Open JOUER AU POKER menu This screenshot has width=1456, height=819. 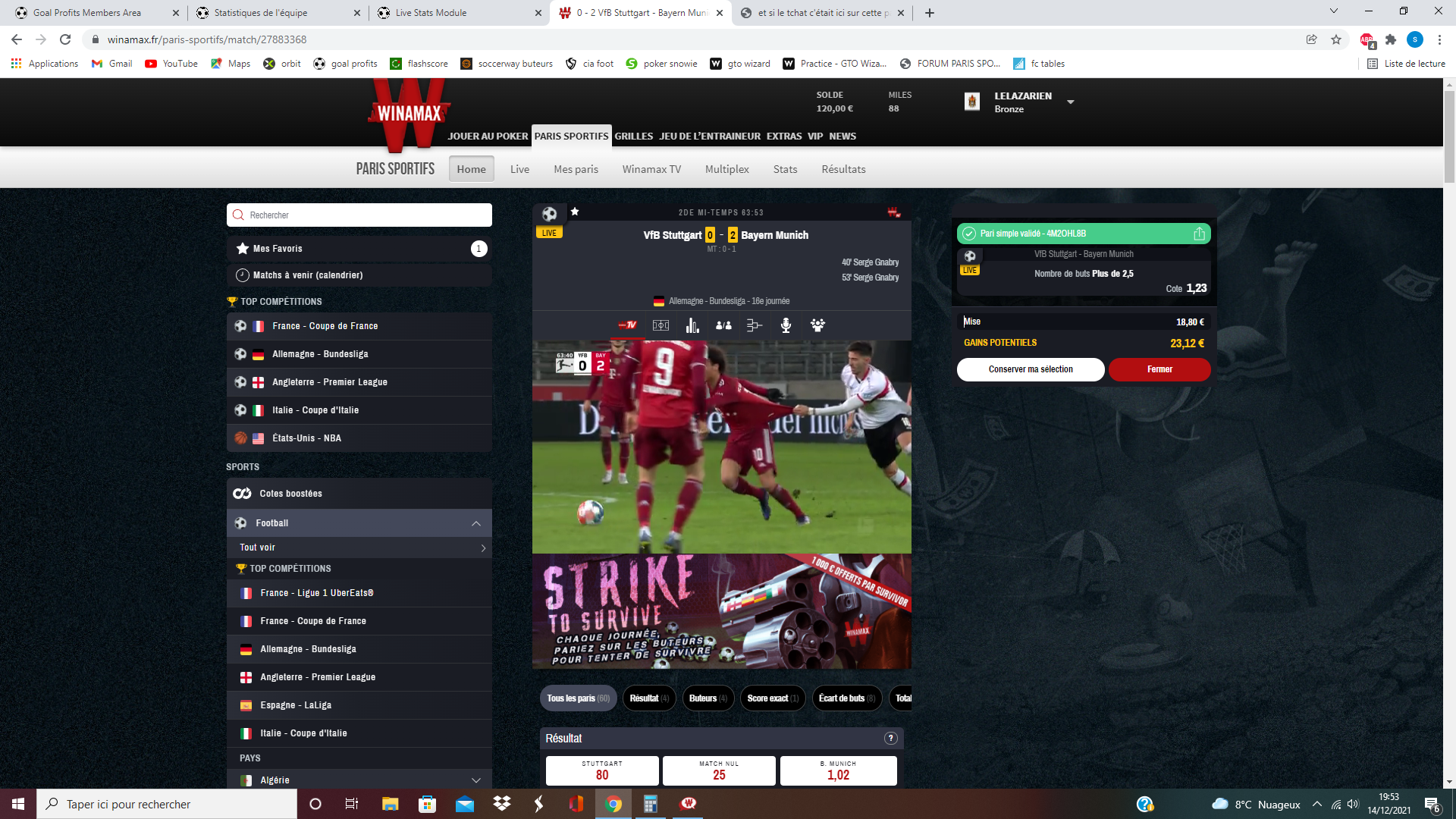click(488, 136)
